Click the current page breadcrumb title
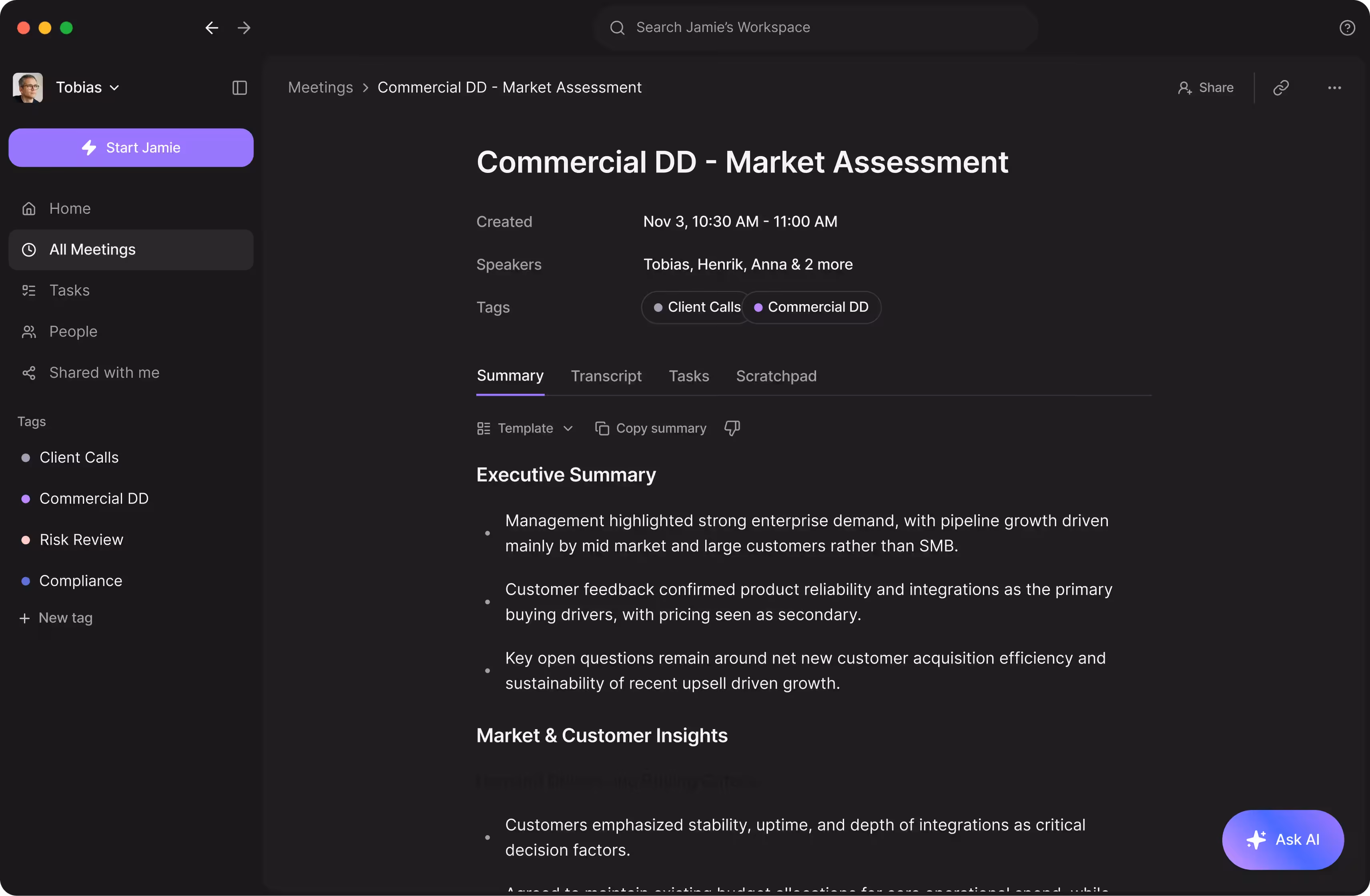The image size is (1370, 896). click(509, 88)
